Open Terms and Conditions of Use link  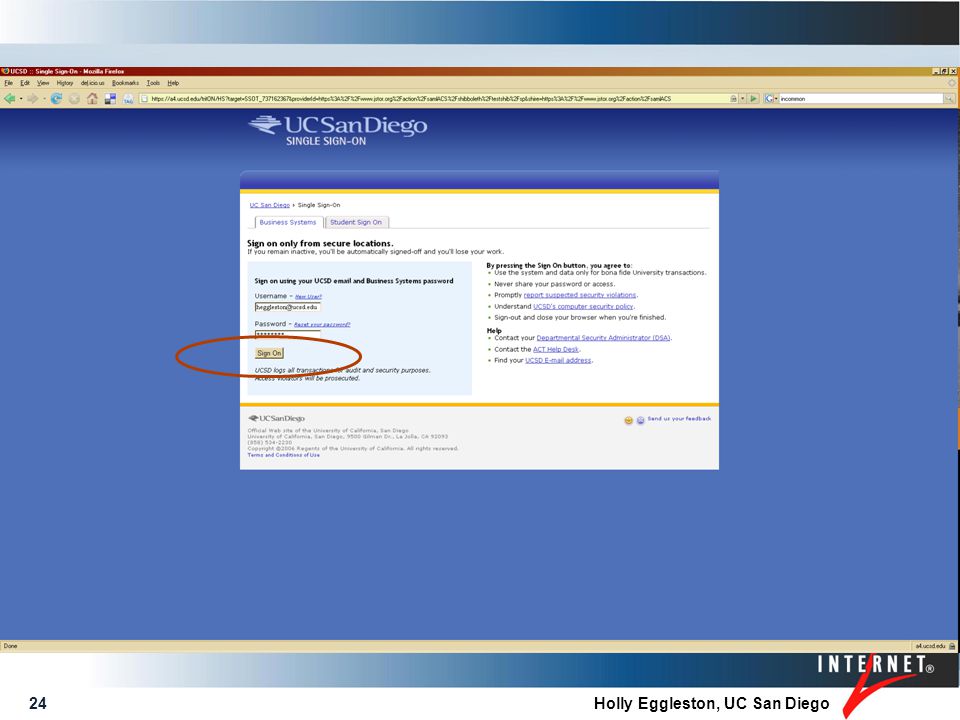(x=283, y=455)
